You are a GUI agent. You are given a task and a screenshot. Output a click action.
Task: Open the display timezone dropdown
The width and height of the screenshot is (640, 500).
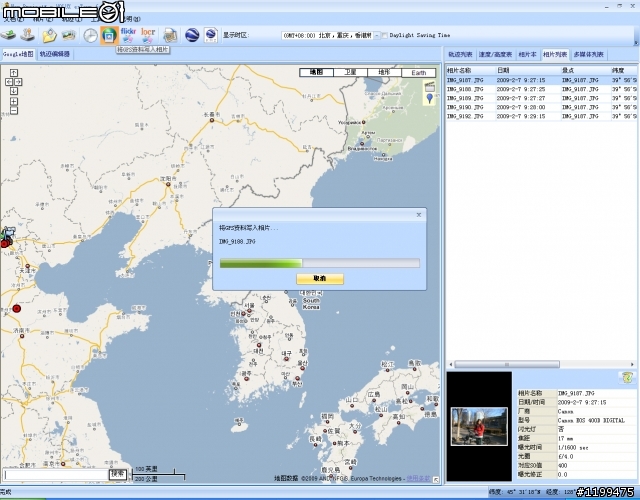pos(377,36)
